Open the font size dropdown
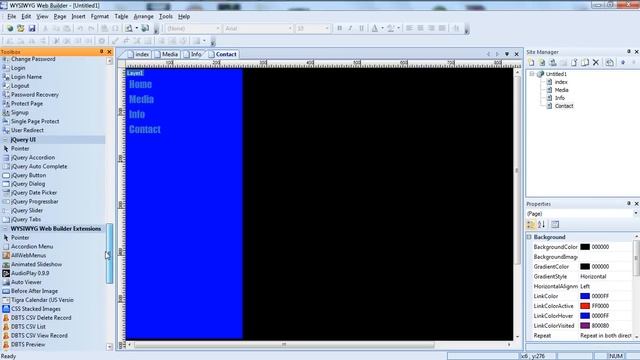The width and height of the screenshot is (640, 360). 327,28
